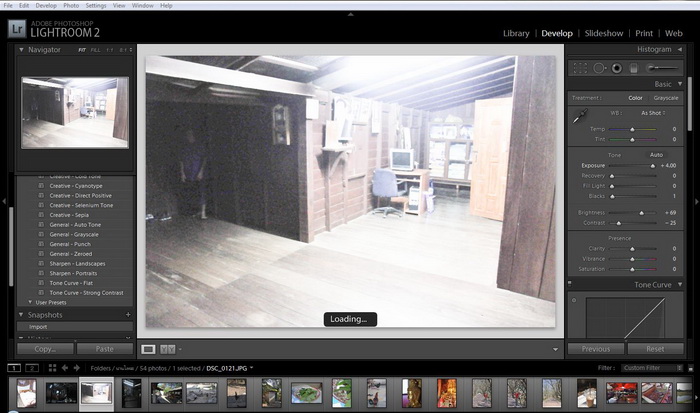Switch to the Slideshow module
Image resolution: width=700 pixels, height=413 pixels.
[x=604, y=33]
